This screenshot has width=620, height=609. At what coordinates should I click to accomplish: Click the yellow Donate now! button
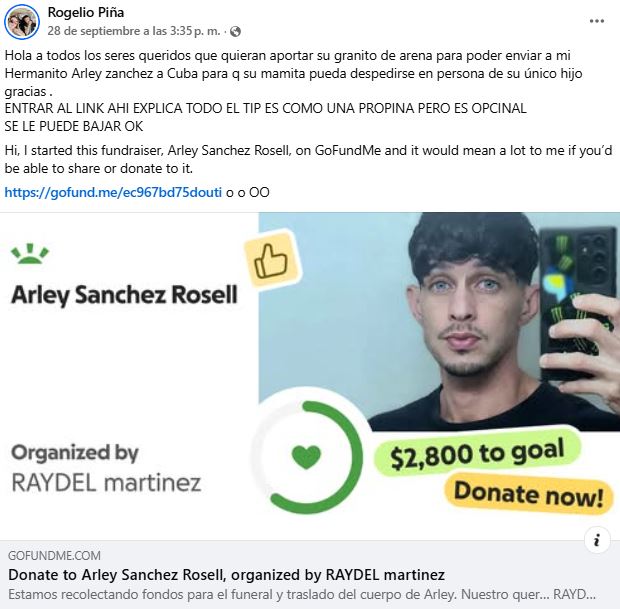click(529, 494)
